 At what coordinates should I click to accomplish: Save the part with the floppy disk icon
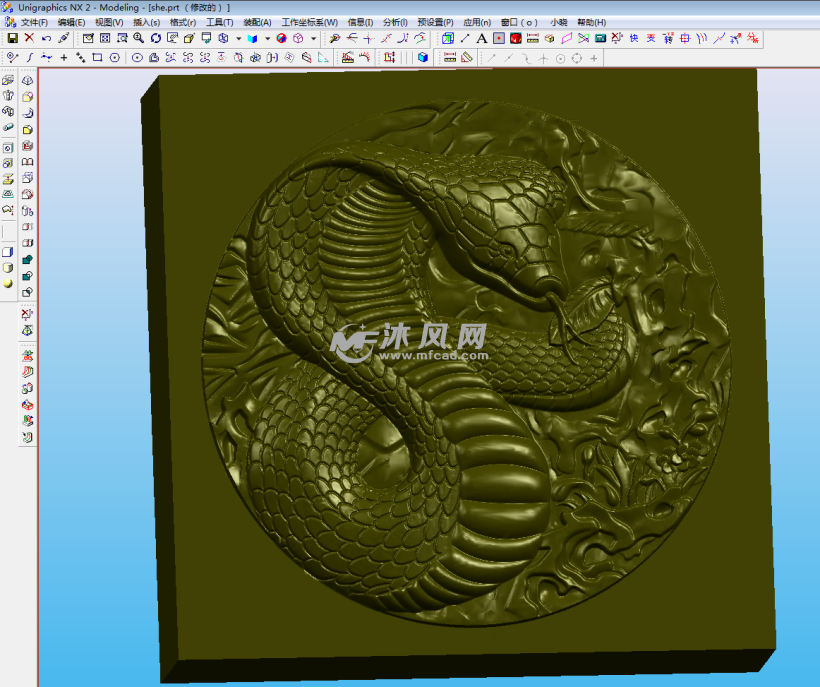13,38
